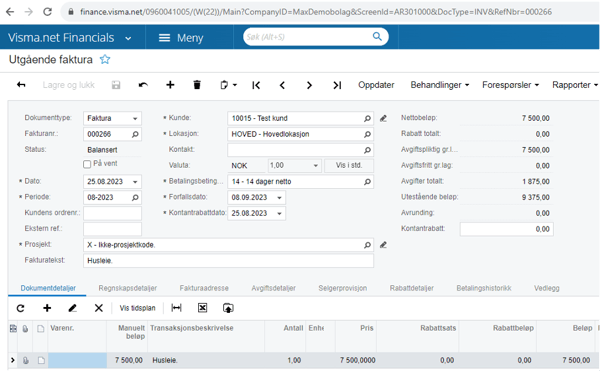Add a new row in details grid
The width and height of the screenshot is (600, 371).
pos(47,308)
